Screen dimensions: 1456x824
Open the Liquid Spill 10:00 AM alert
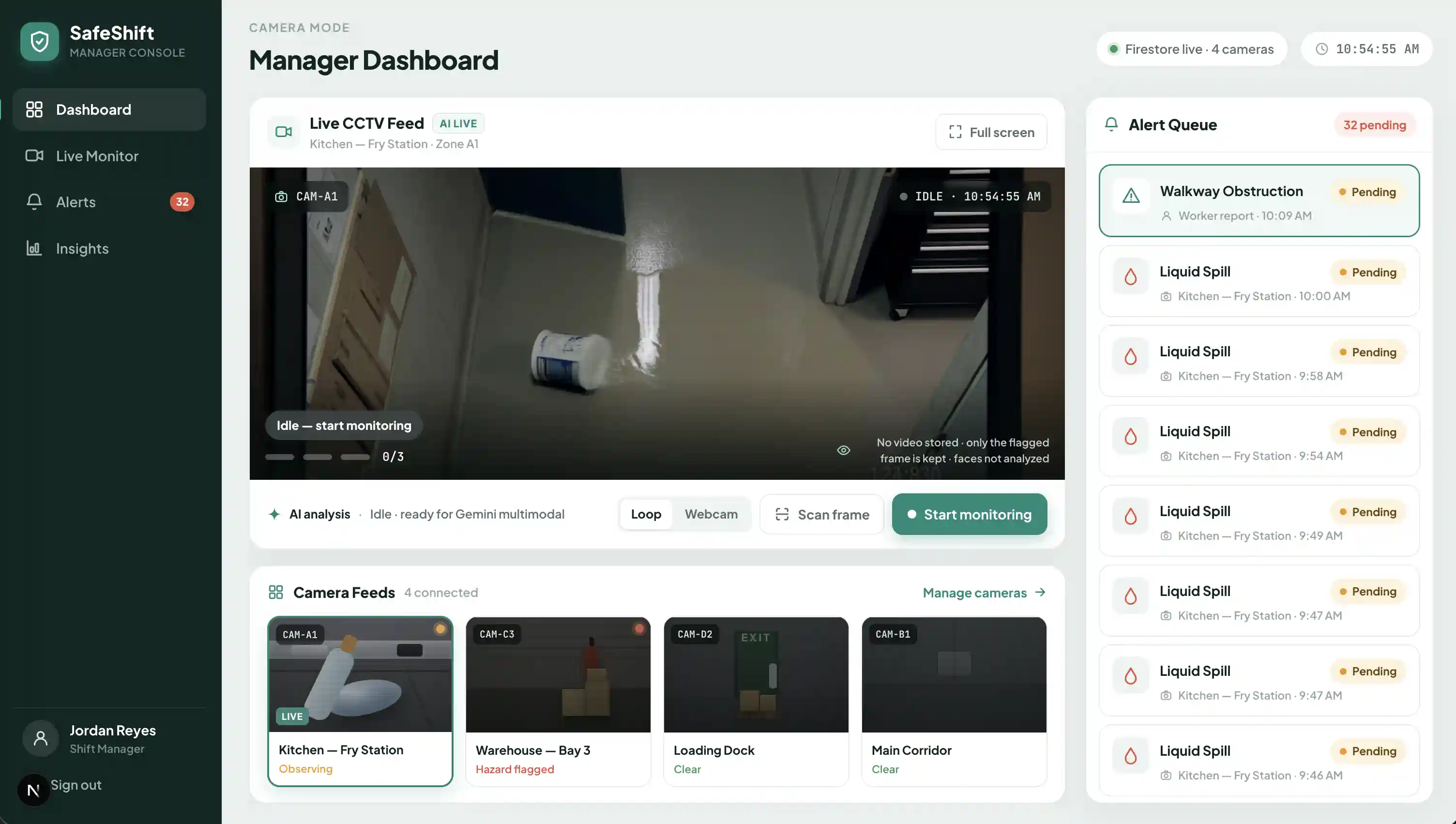[x=1259, y=281]
